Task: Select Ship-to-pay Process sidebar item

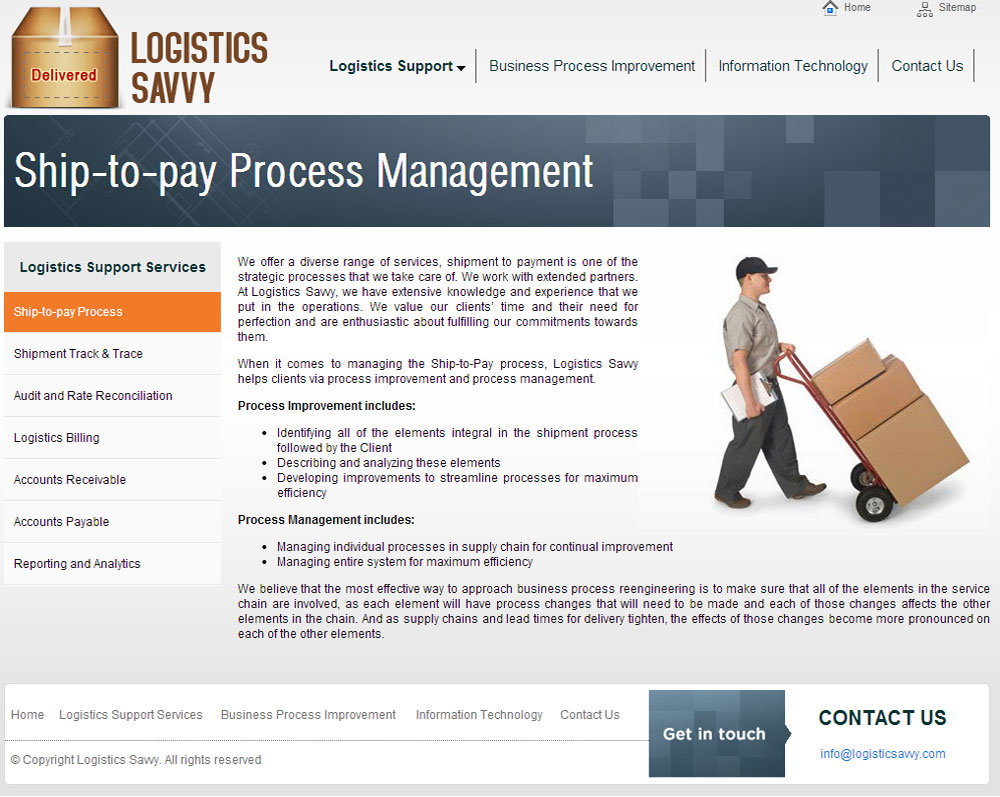Action: coord(112,312)
